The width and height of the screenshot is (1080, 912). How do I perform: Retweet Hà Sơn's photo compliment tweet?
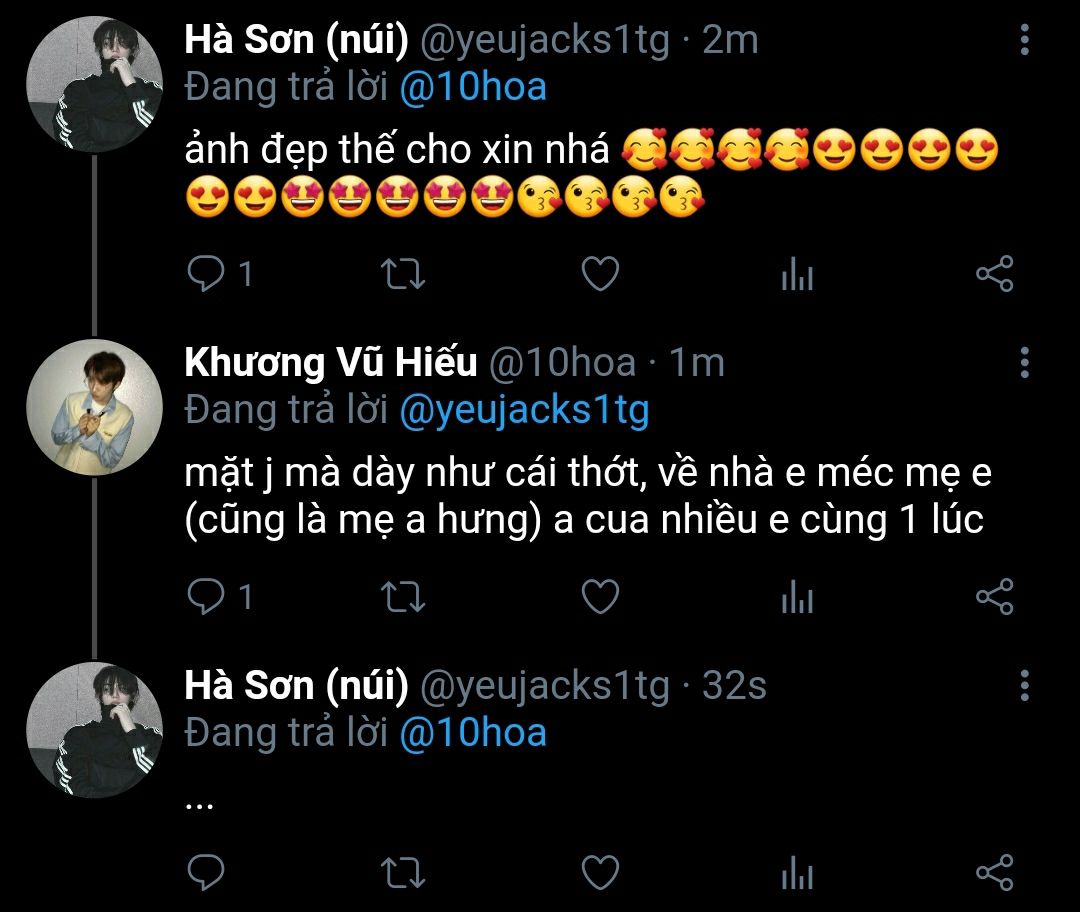coord(405,274)
